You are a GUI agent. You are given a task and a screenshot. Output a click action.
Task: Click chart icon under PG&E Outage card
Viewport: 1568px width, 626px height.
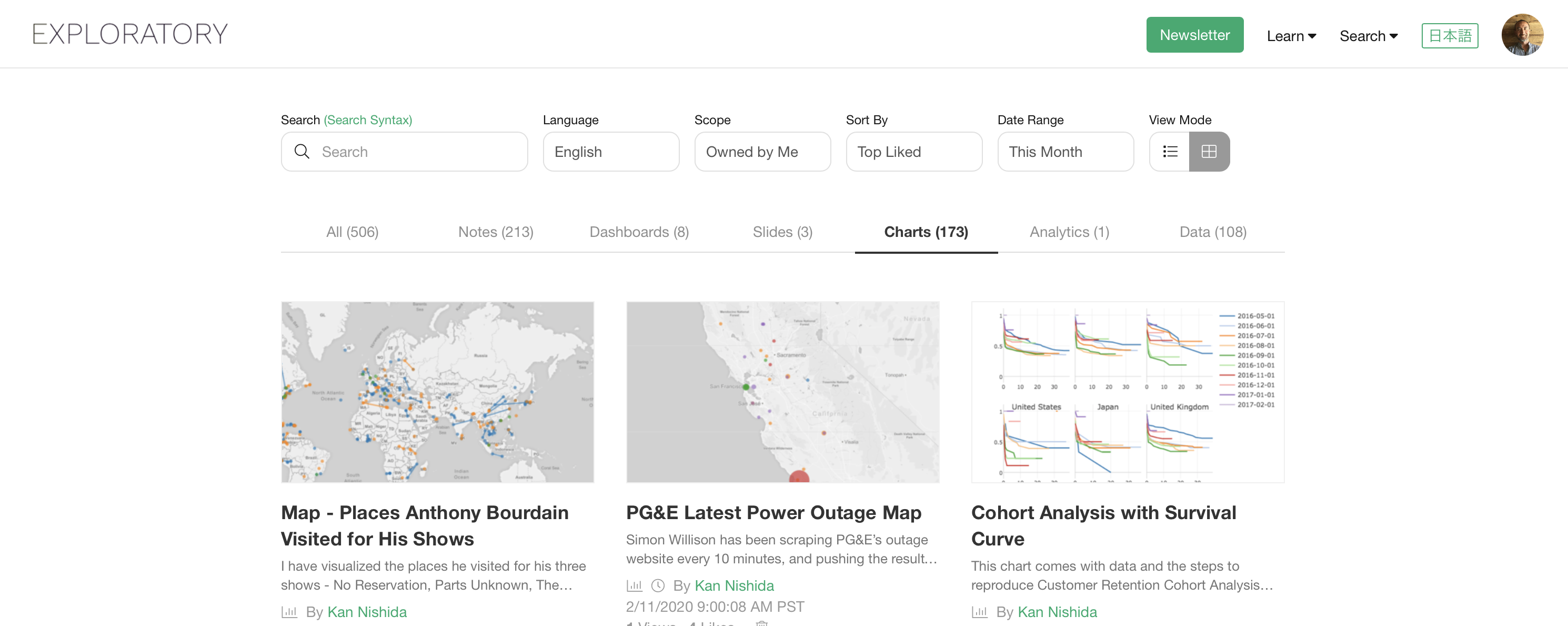[634, 585]
